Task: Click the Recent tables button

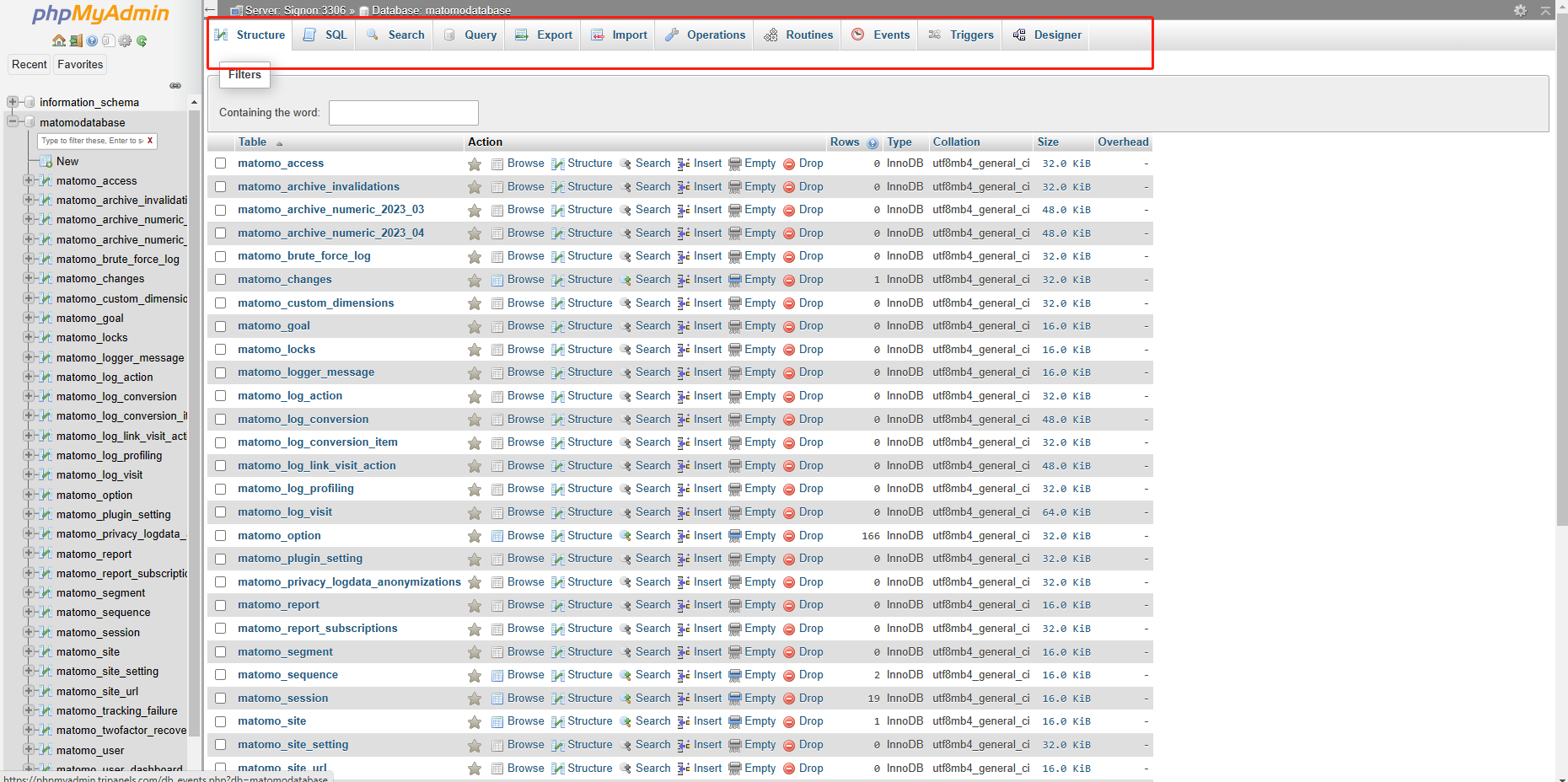Action: coord(30,65)
